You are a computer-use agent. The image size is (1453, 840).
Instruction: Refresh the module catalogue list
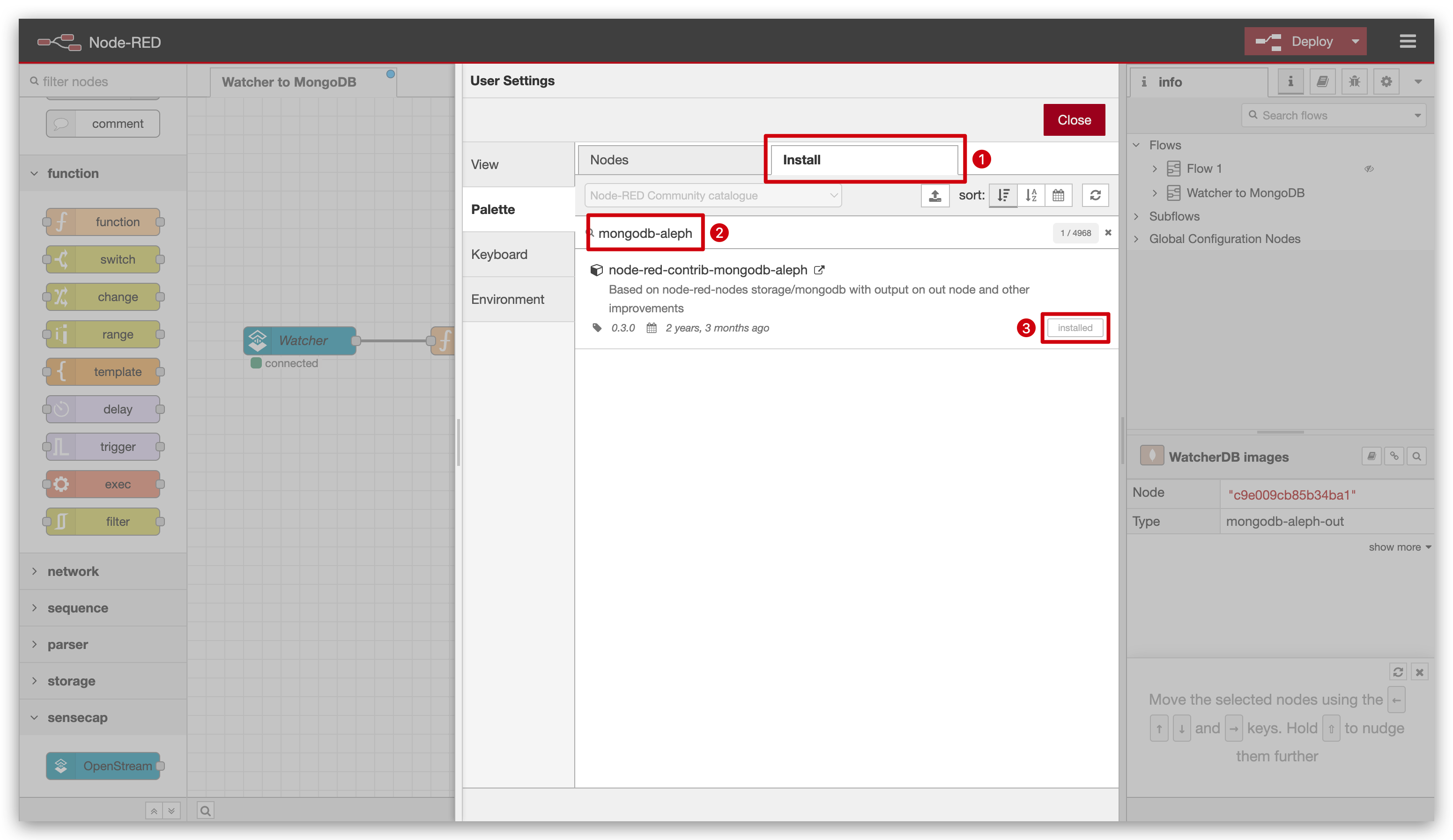(x=1096, y=195)
